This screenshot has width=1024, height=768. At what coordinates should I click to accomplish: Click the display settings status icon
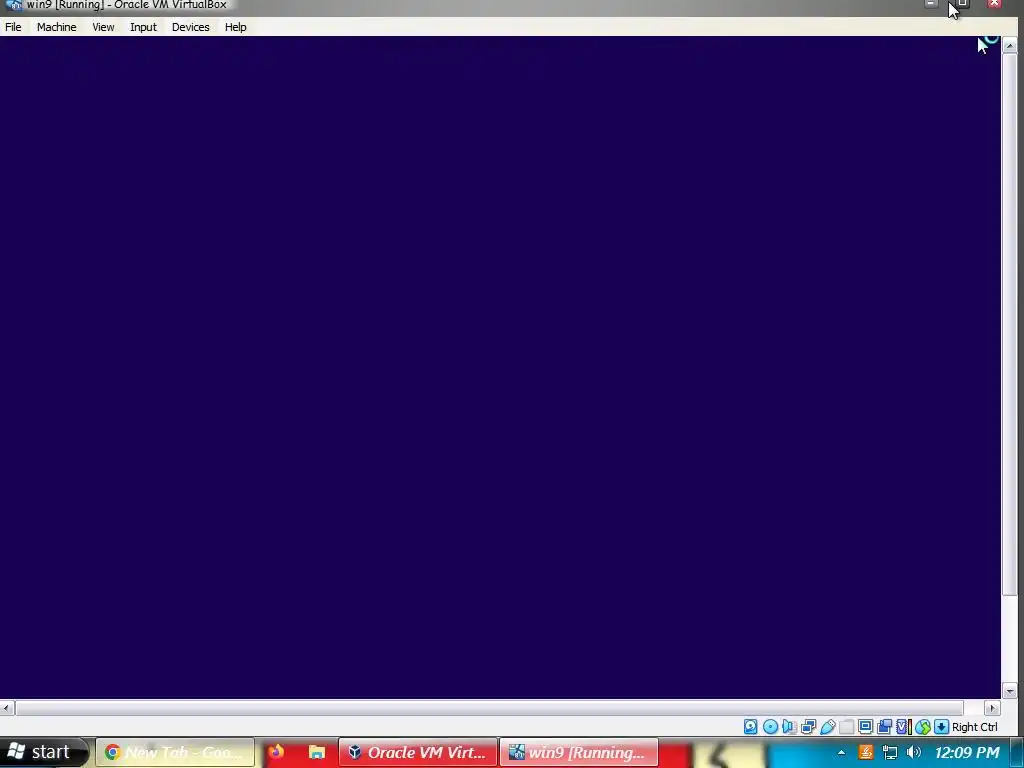point(866,727)
